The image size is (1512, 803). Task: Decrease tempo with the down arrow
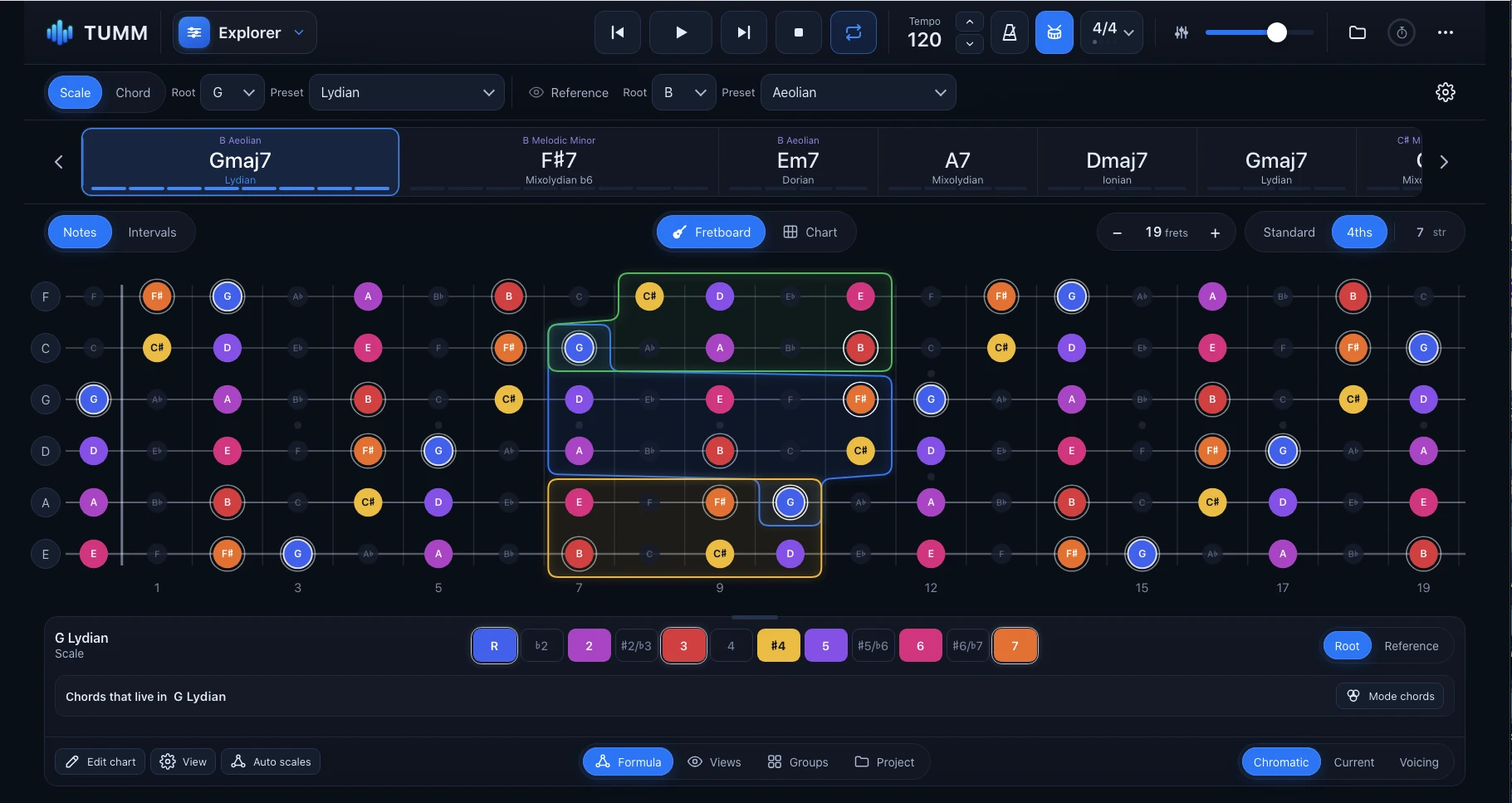969,43
